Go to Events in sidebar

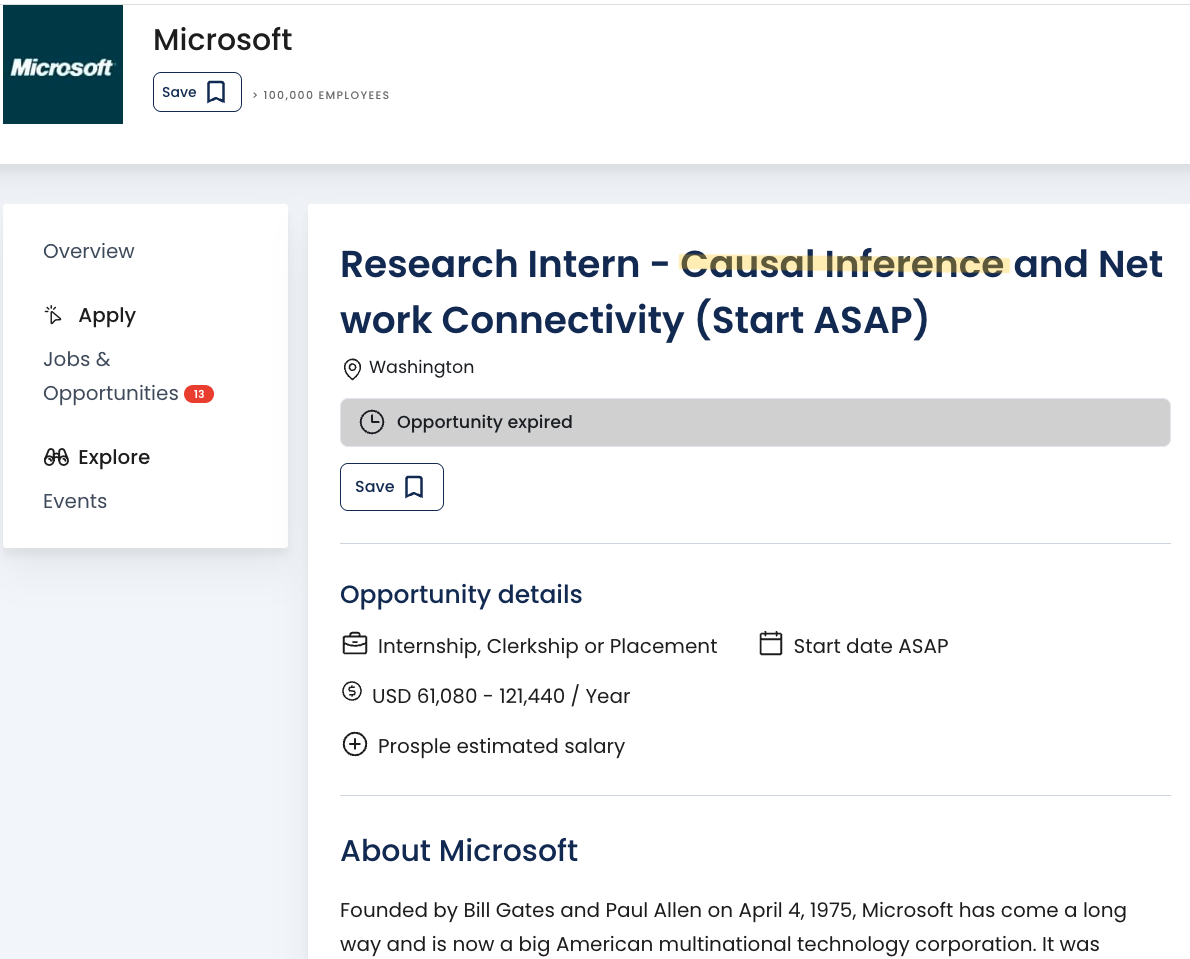75,501
